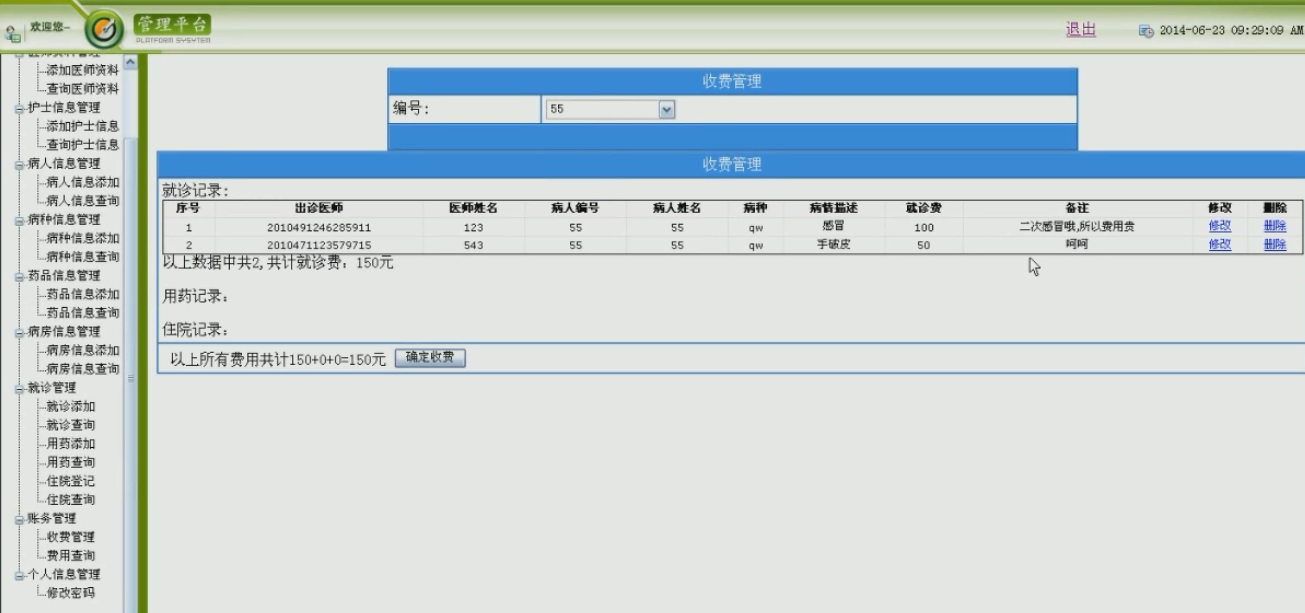This screenshot has height=613, width=1305.
Task: Click the 确定收费 button
Action: [x=430, y=358]
